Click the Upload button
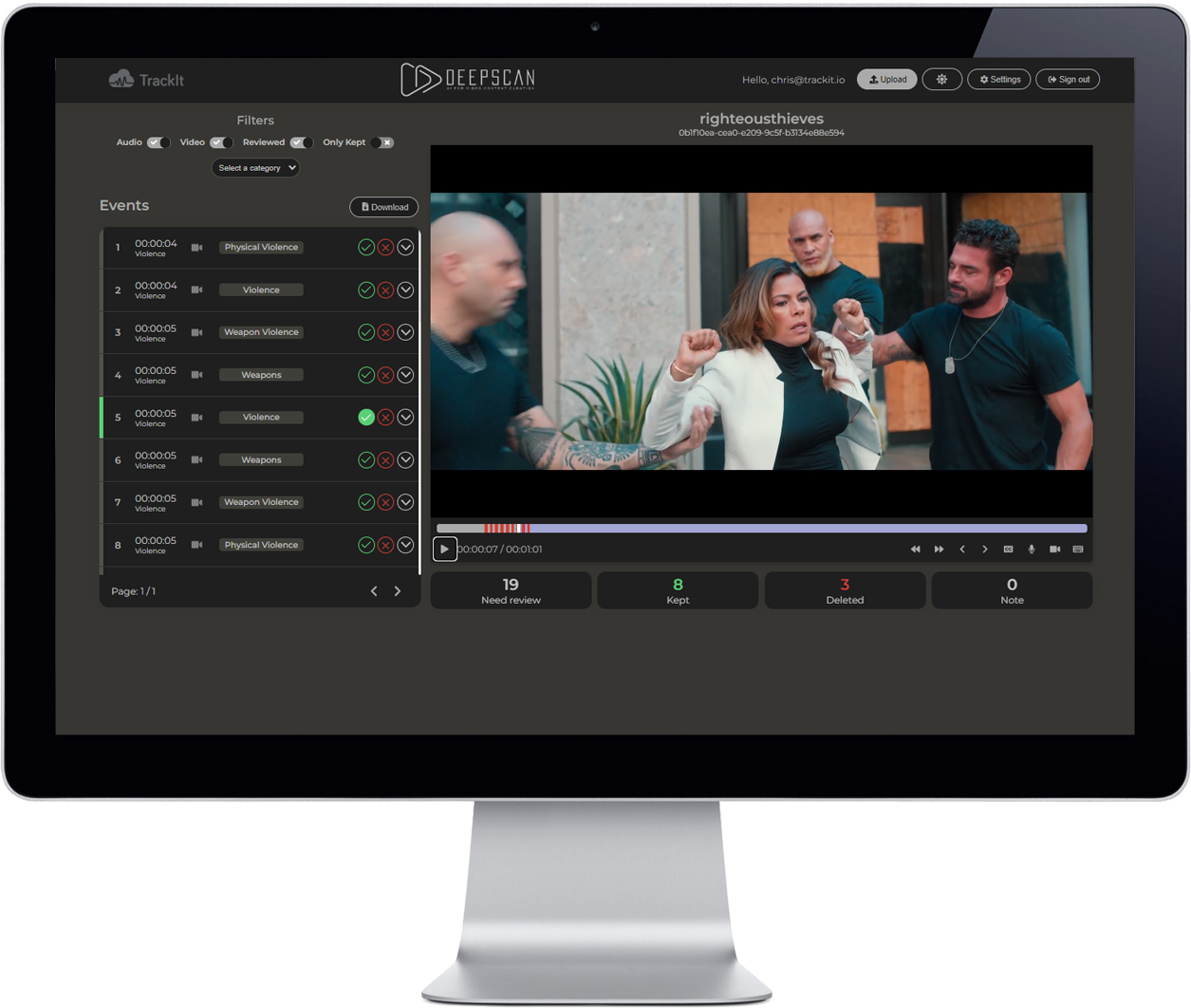 (x=886, y=80)
